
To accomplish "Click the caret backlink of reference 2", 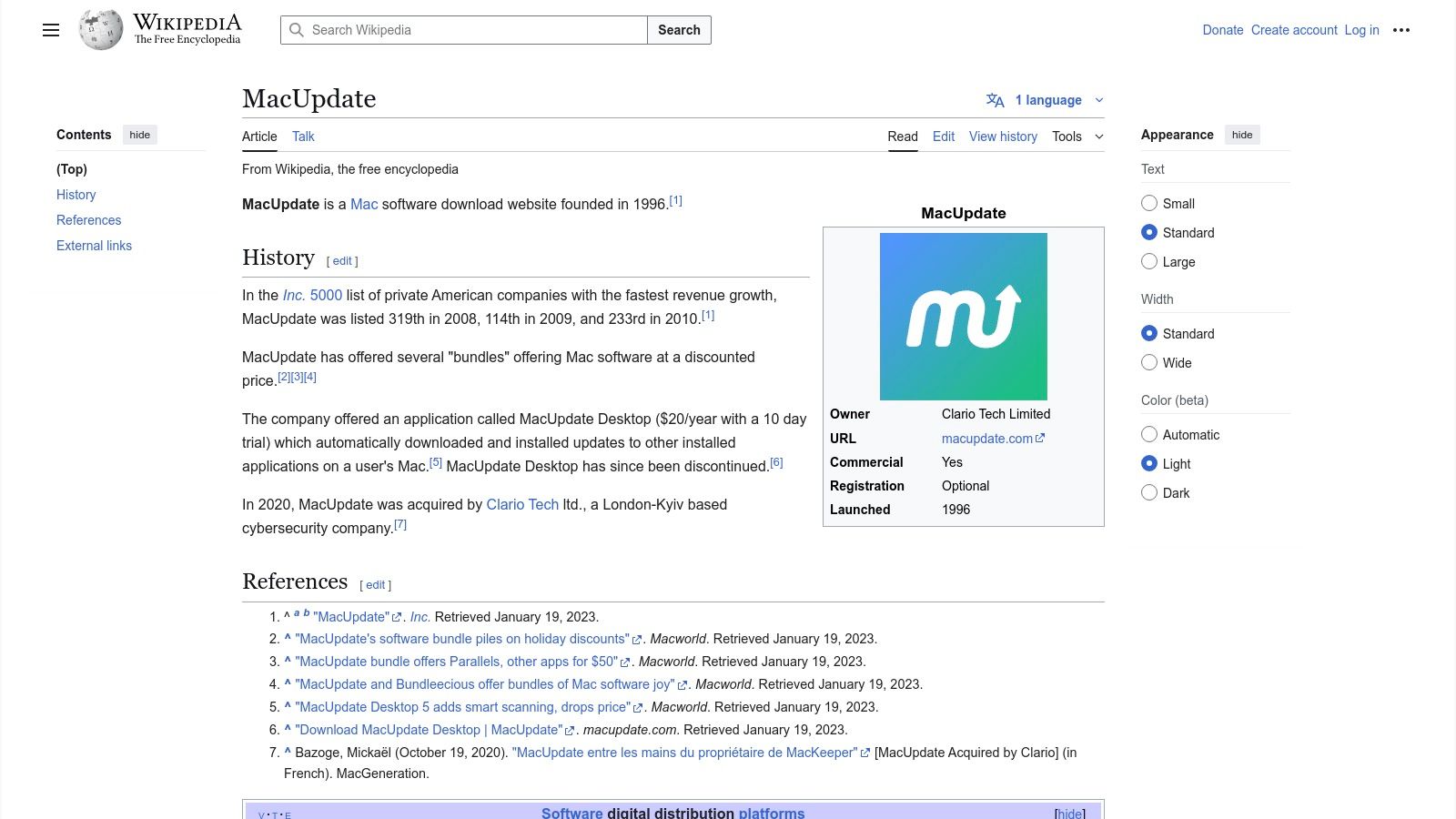I will (x=288, y=638).
